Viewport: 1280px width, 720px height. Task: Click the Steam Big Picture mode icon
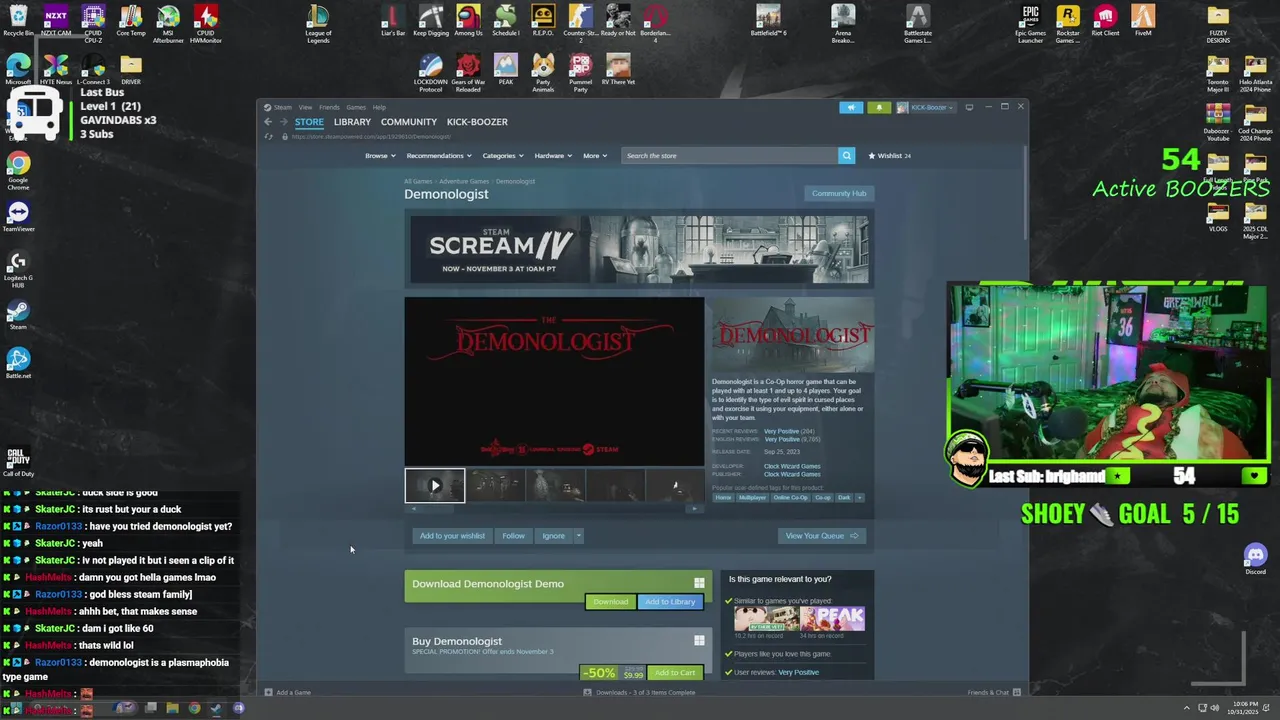[969, 107]
